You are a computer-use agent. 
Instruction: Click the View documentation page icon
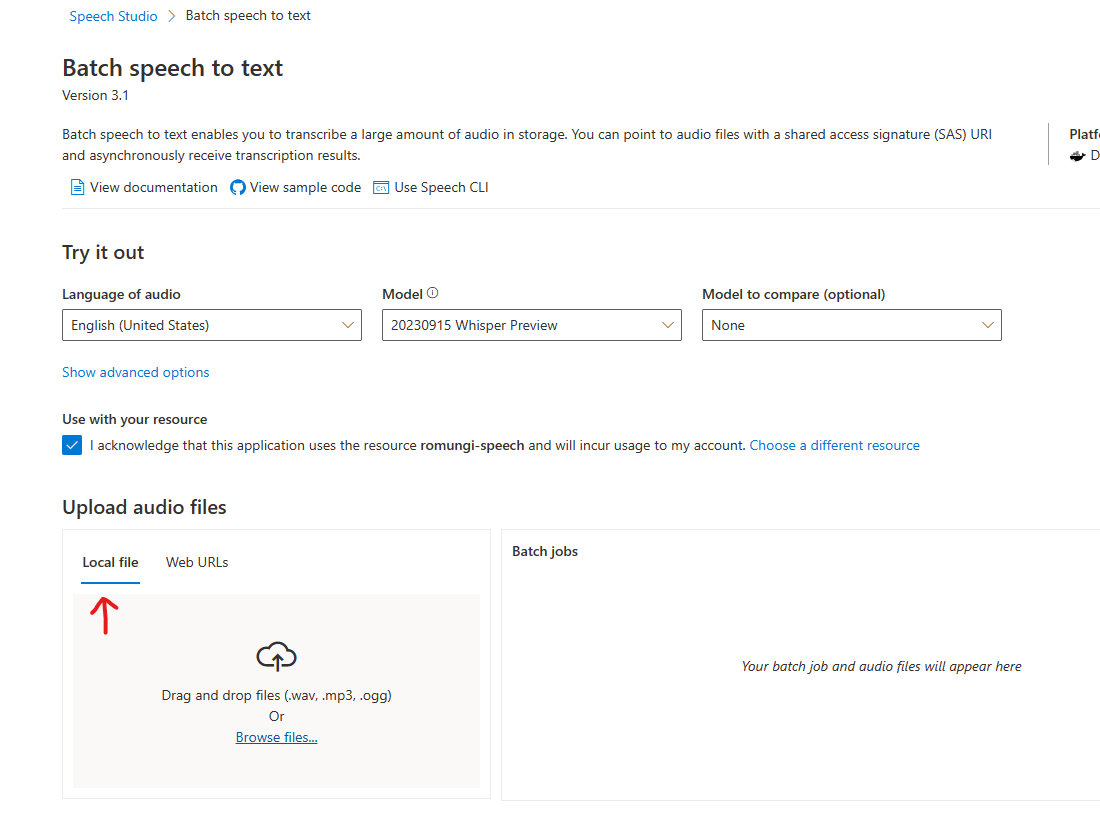coord(77,188)
